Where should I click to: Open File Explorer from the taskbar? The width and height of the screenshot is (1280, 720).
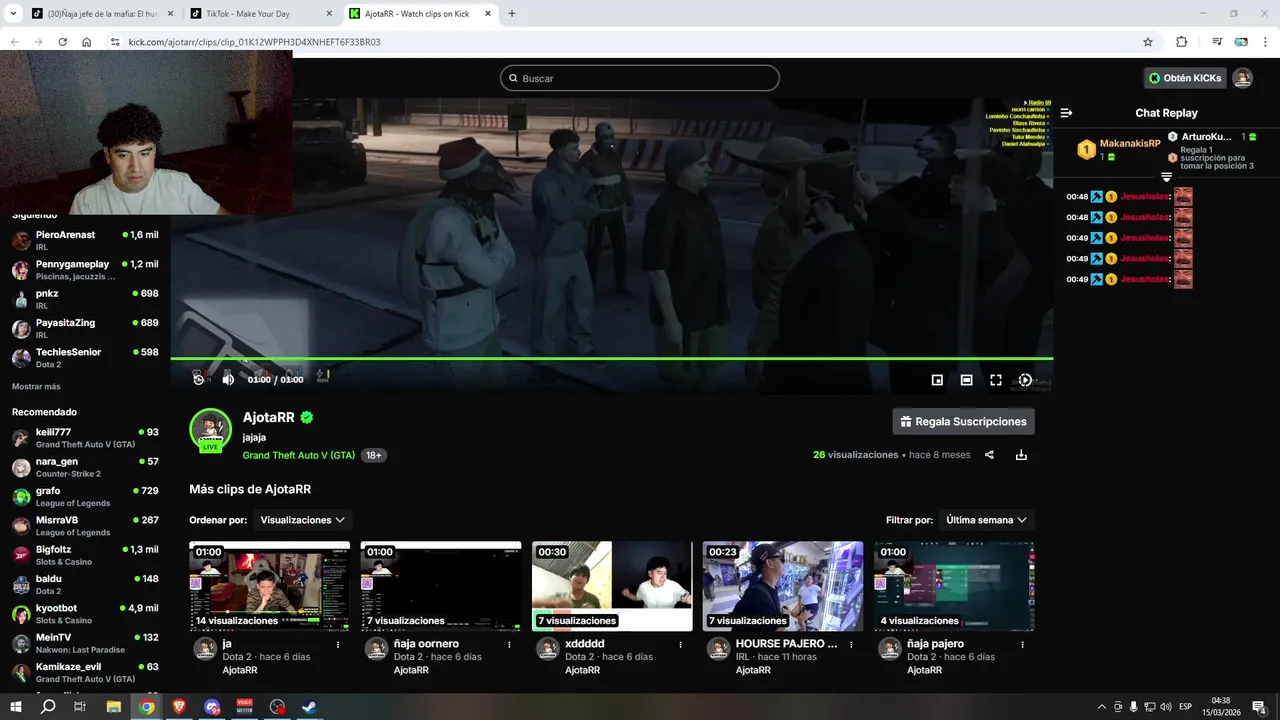pyautogui.click(x=113, y=707)
